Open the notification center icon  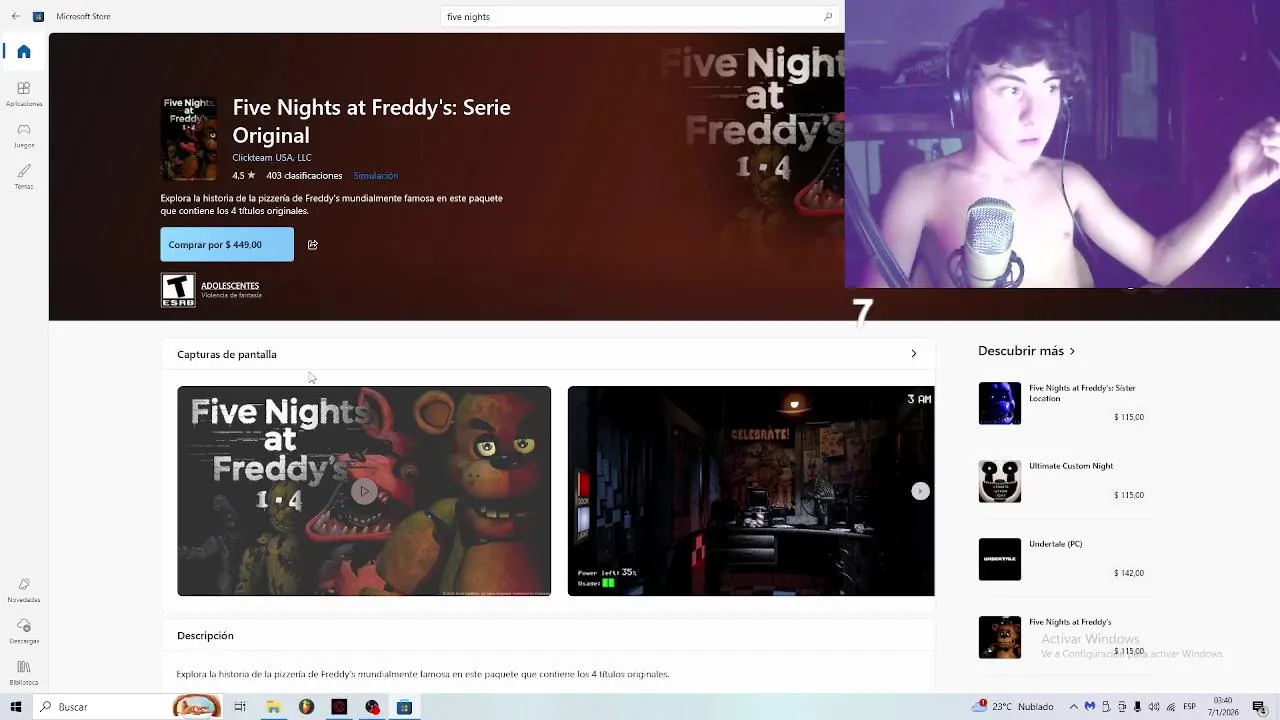(x=1258, y=706)
